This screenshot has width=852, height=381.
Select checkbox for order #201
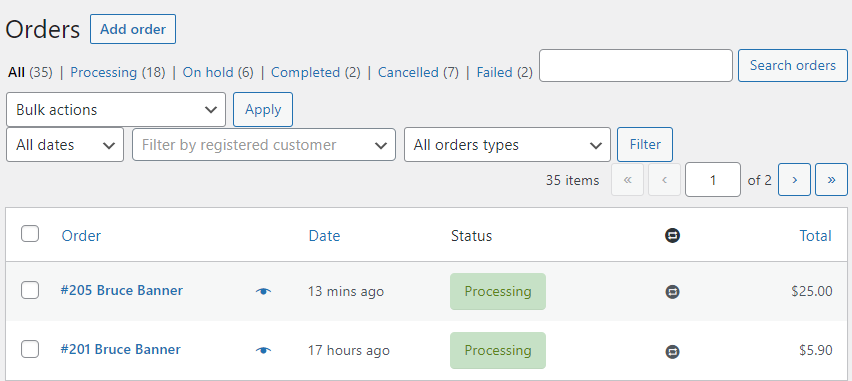[x=30, y=349]
